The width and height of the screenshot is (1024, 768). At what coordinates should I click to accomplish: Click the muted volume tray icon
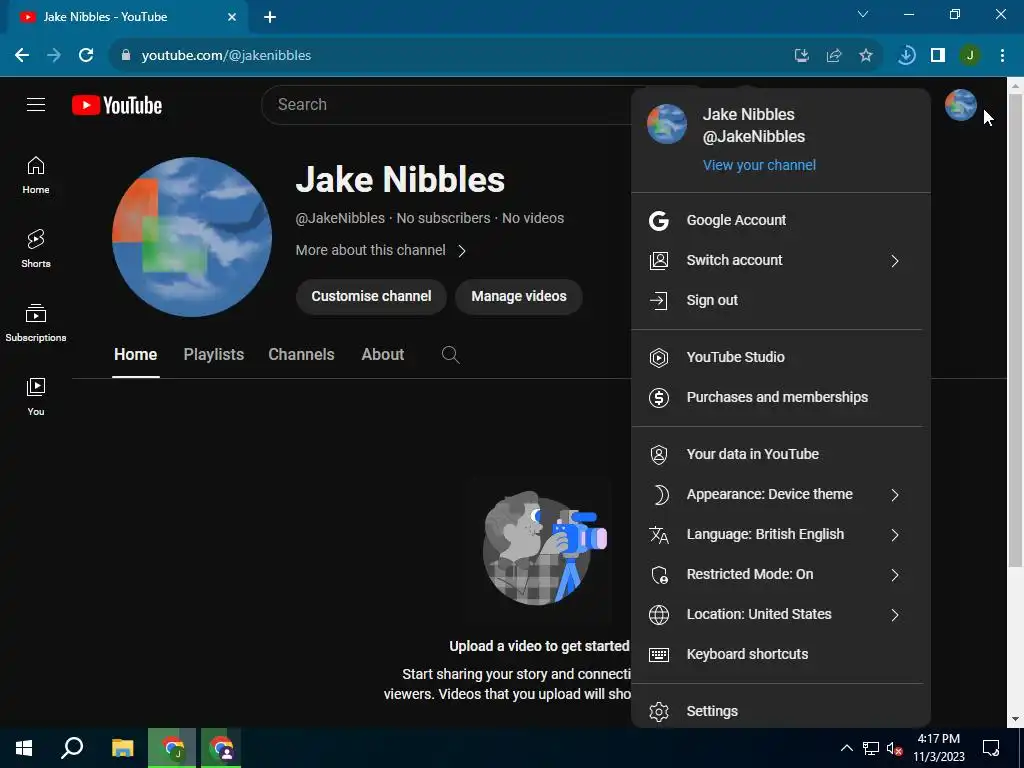point(894,748)
